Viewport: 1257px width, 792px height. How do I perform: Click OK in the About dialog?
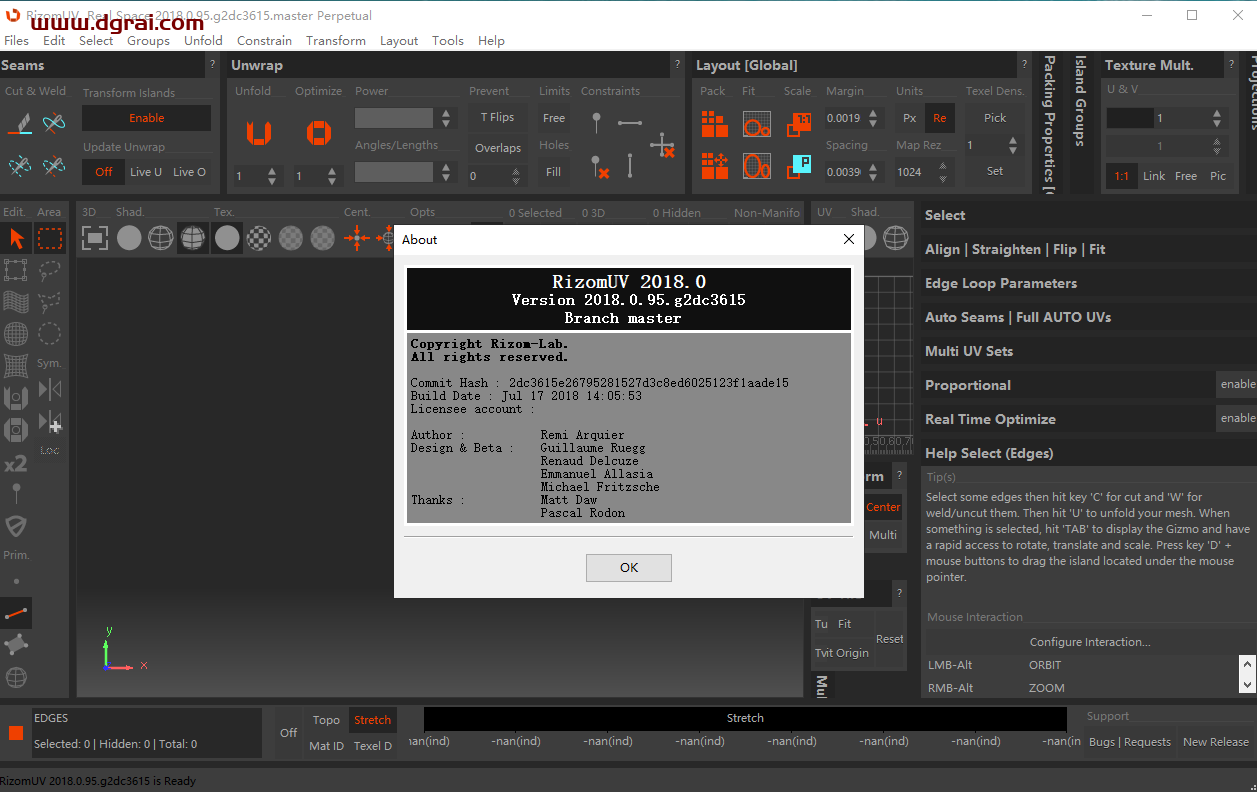[x=628, y=567]
